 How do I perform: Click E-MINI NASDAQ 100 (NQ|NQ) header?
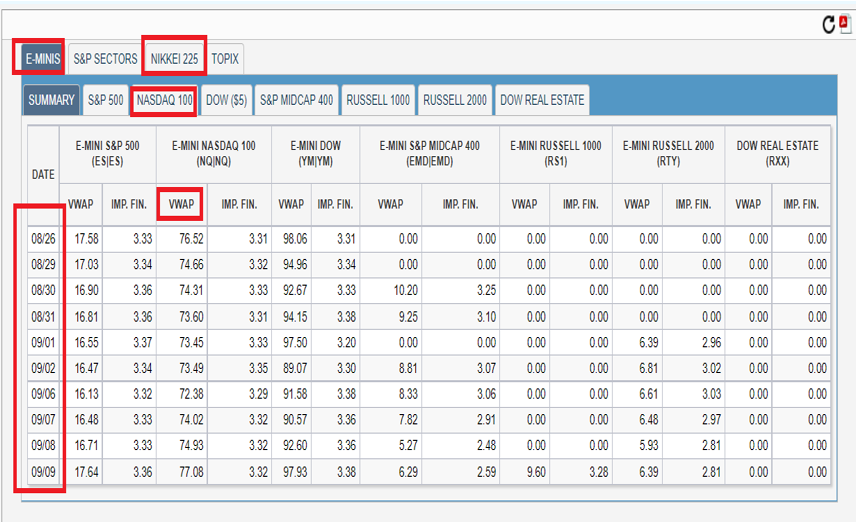click(x=214, y=154)
